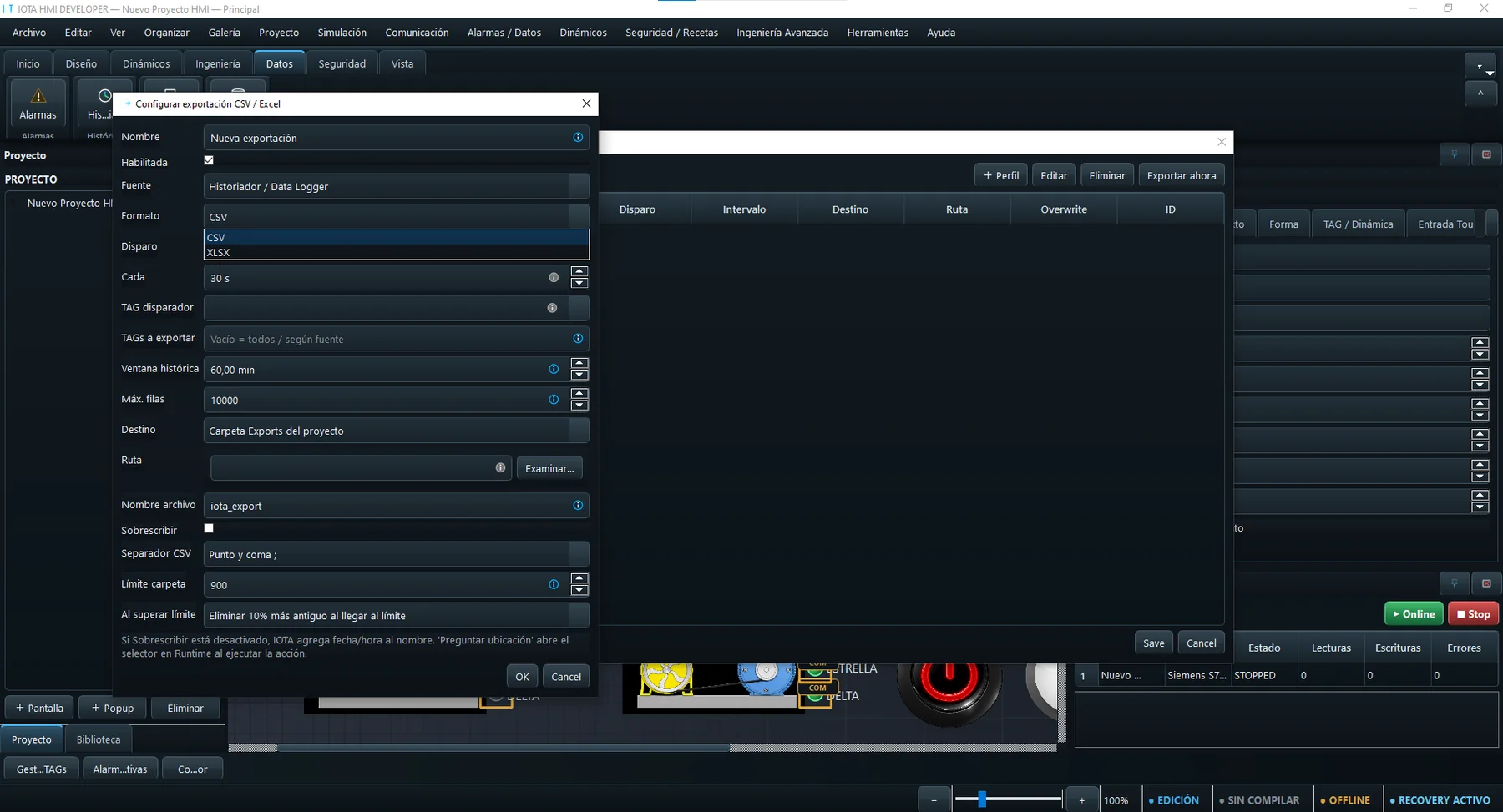Collapse the Formato dropdown arrow

[579, 216]
